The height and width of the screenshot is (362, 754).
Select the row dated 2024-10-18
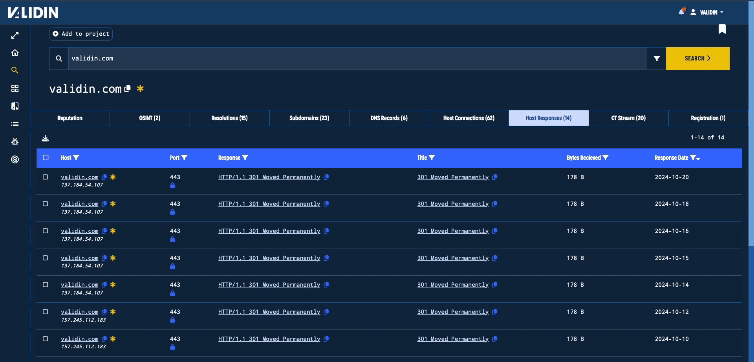(x=46, y=204)
